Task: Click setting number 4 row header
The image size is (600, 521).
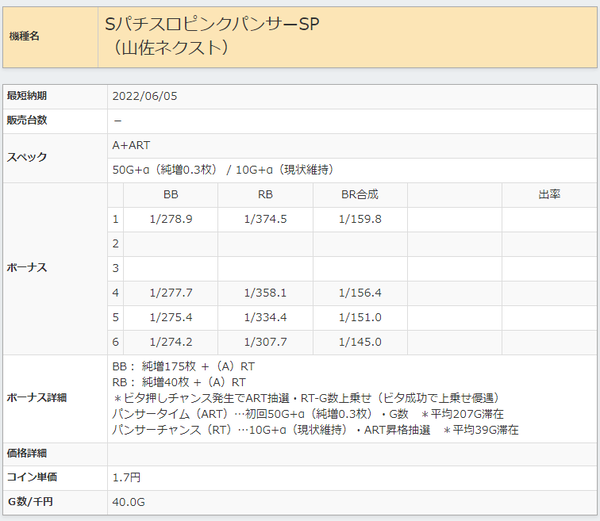Action: click(x=116, y=293)
